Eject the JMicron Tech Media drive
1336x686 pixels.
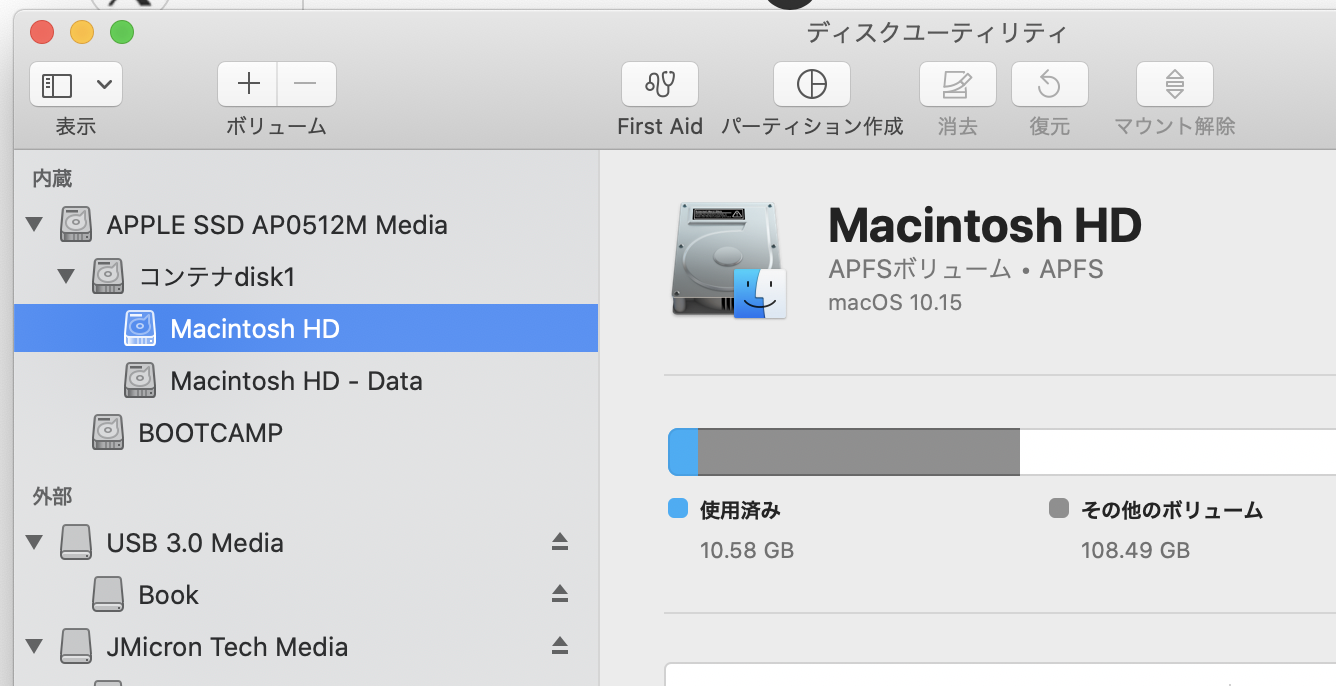560,646
